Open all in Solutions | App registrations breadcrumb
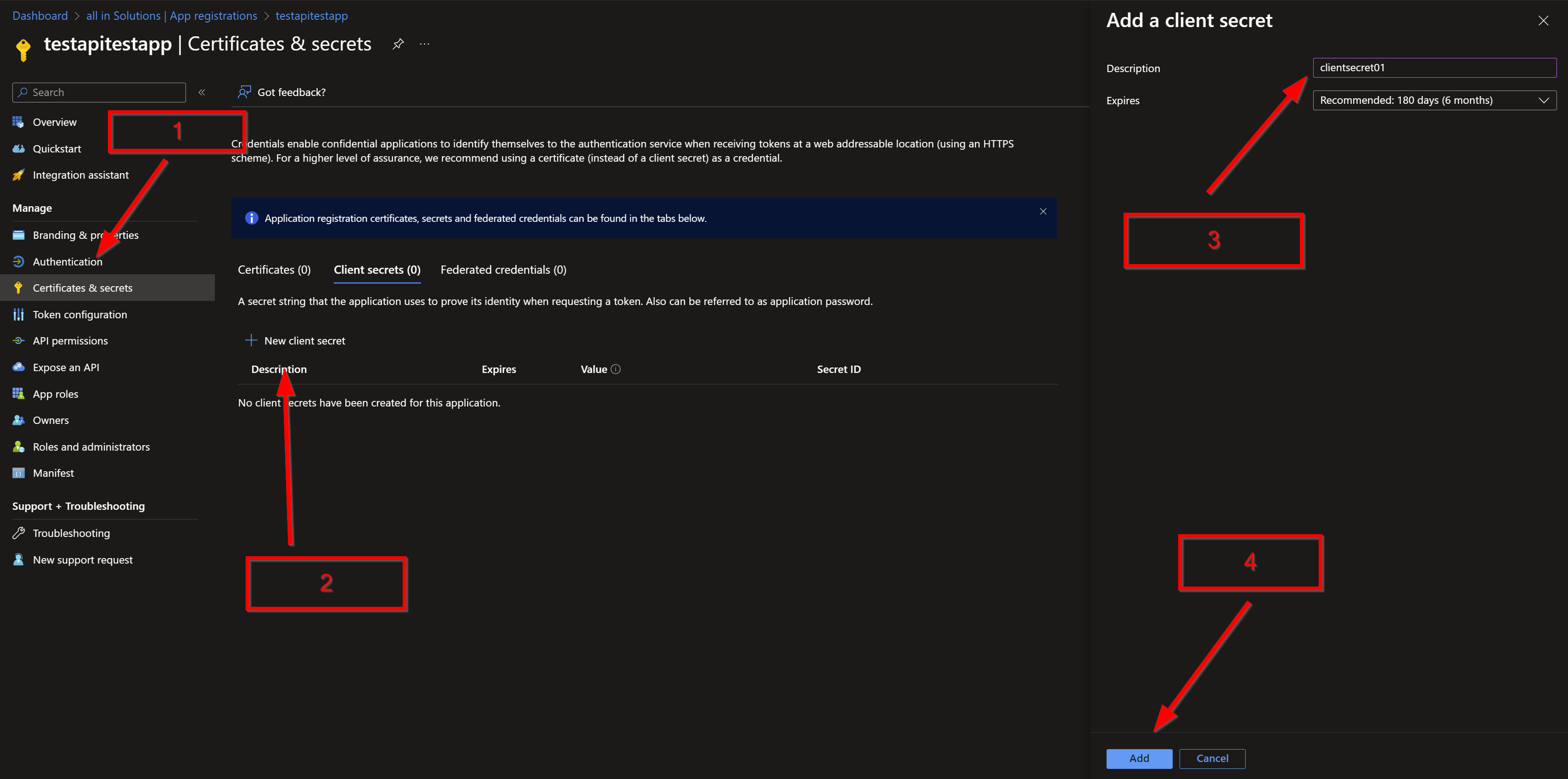The height and width of the screenshot is (779, 1568). pos(172,16)
